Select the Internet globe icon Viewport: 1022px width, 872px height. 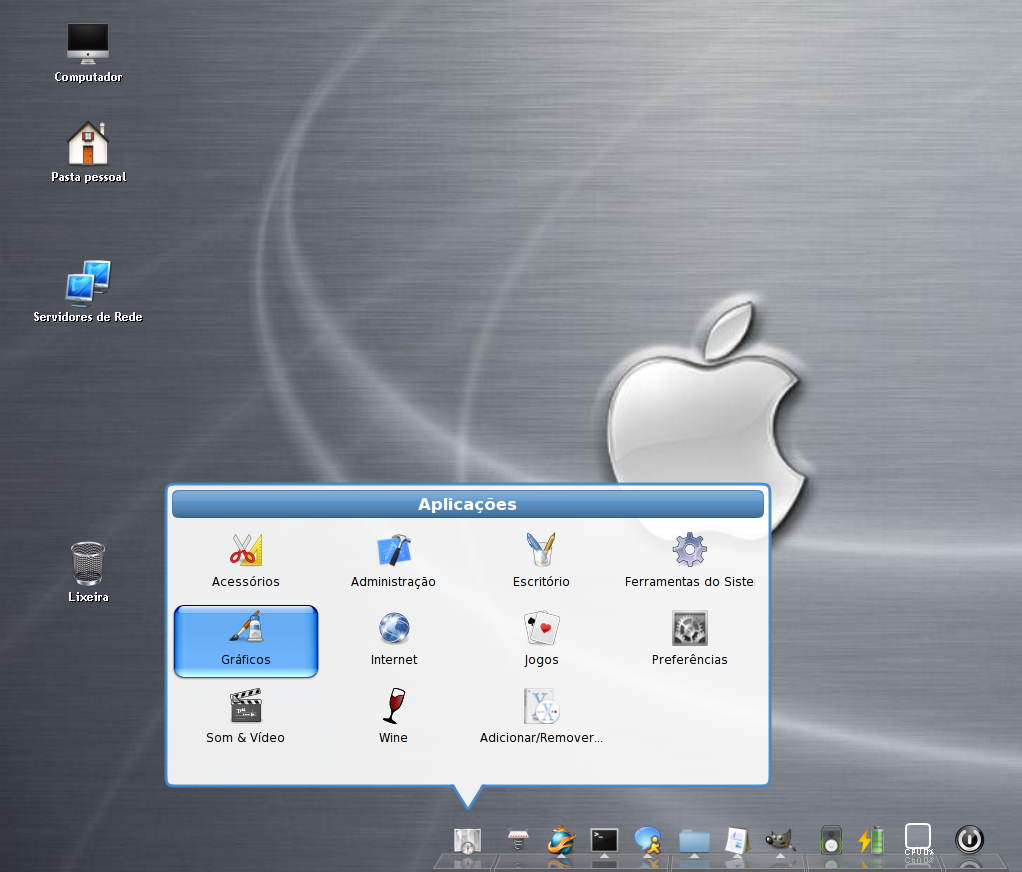394,628
